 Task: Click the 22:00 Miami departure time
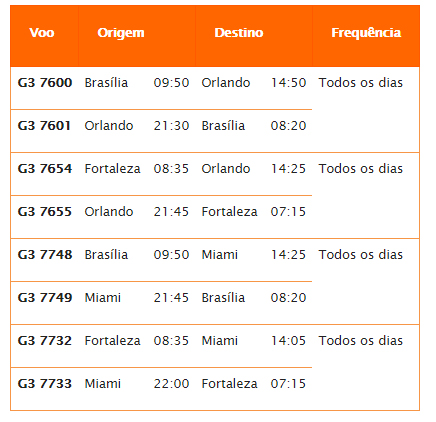click(x=171, y=384)
